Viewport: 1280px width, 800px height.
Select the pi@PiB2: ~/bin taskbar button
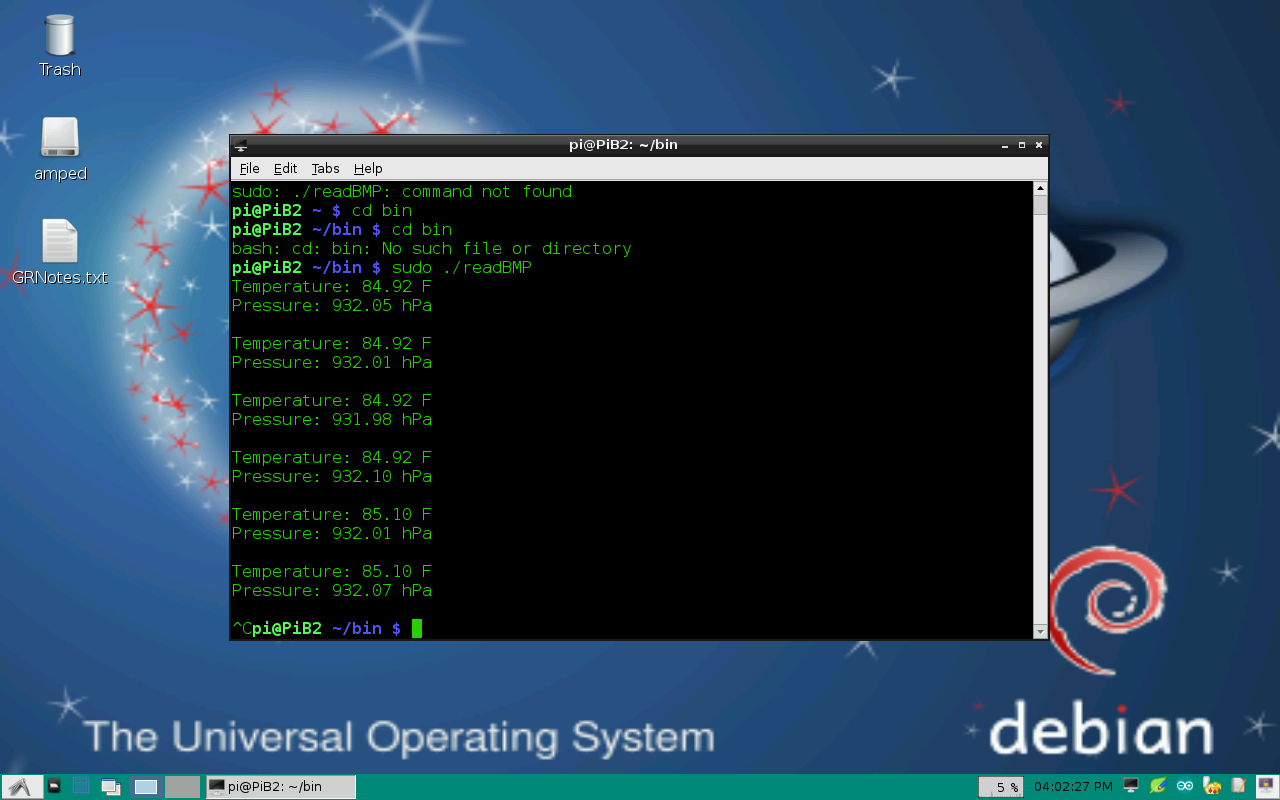280,787
